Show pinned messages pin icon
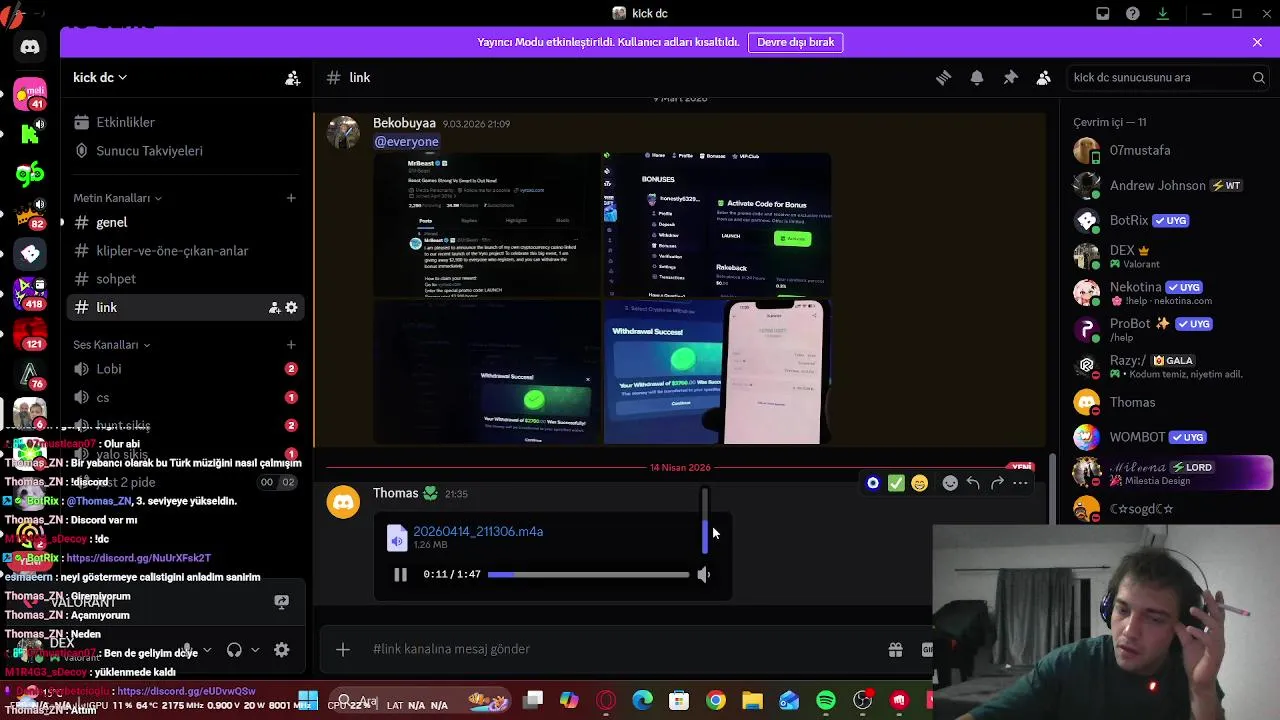 [x=1010, y=78]
